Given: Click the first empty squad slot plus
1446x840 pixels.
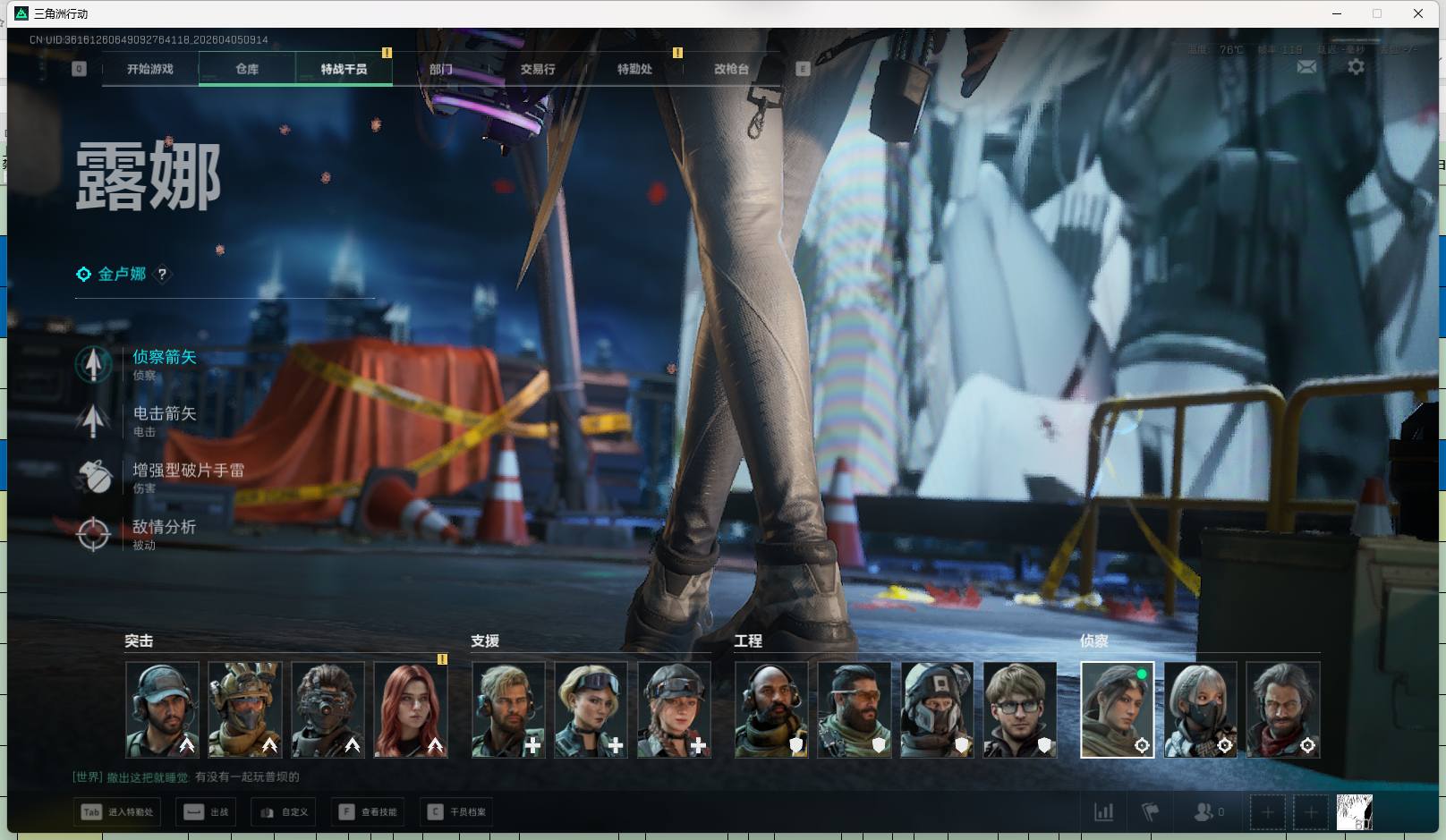Looking at the screenshot, I should tap(1267, 812).
